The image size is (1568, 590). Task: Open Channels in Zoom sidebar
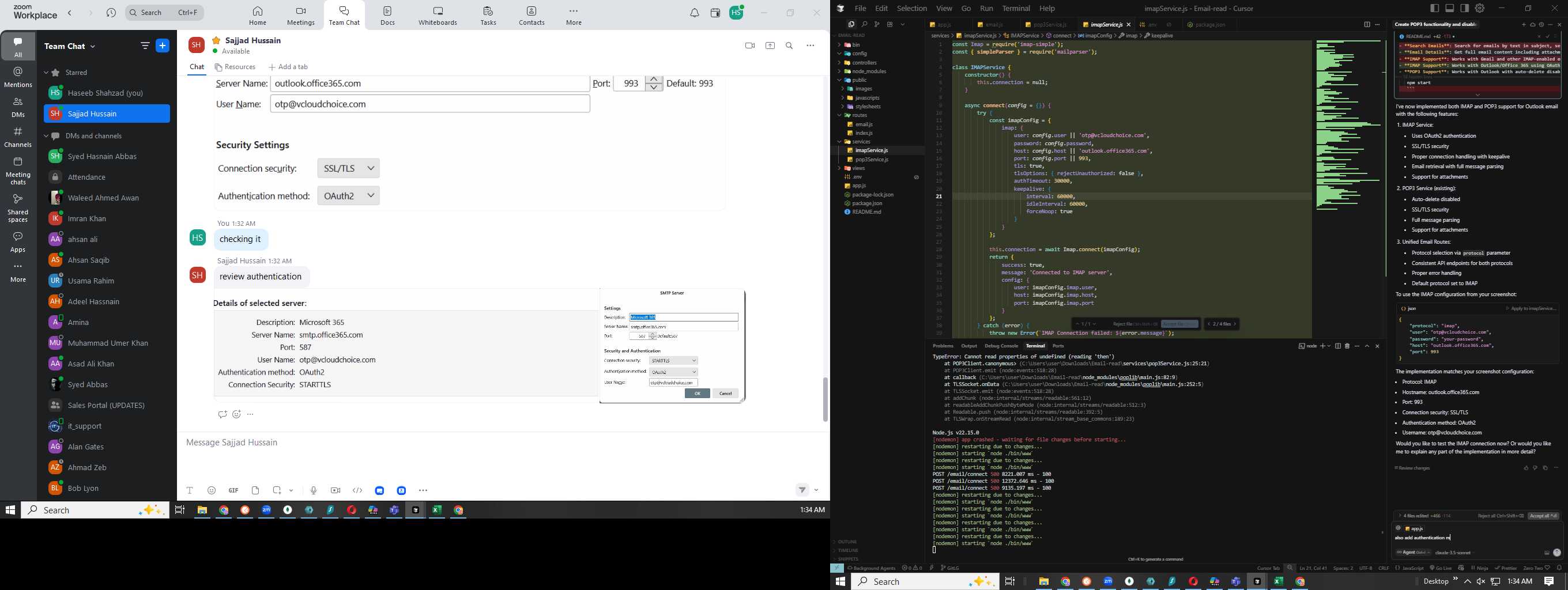point(18,137)
